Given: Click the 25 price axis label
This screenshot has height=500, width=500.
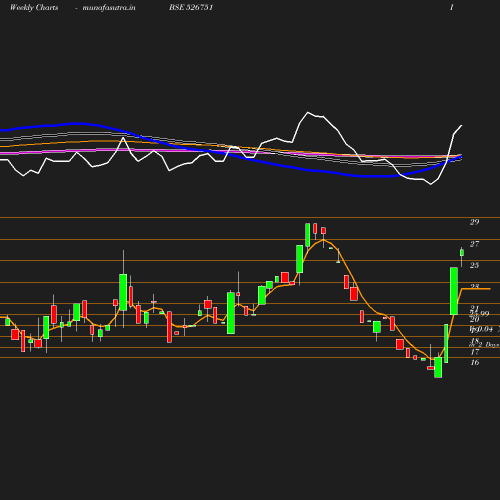Looking at the screenshot, I should (475, 265).
